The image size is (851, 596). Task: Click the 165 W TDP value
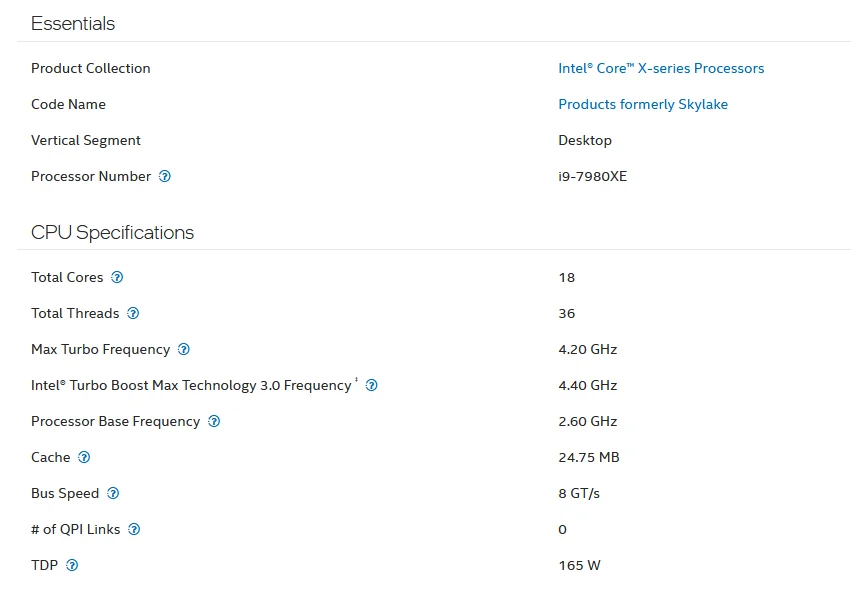click(x=579, y=566)
